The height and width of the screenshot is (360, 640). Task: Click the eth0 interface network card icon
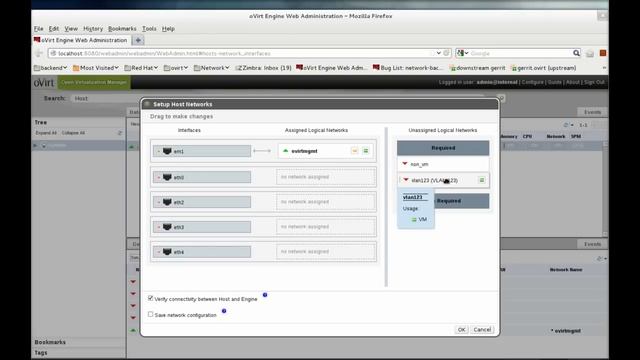167,177
